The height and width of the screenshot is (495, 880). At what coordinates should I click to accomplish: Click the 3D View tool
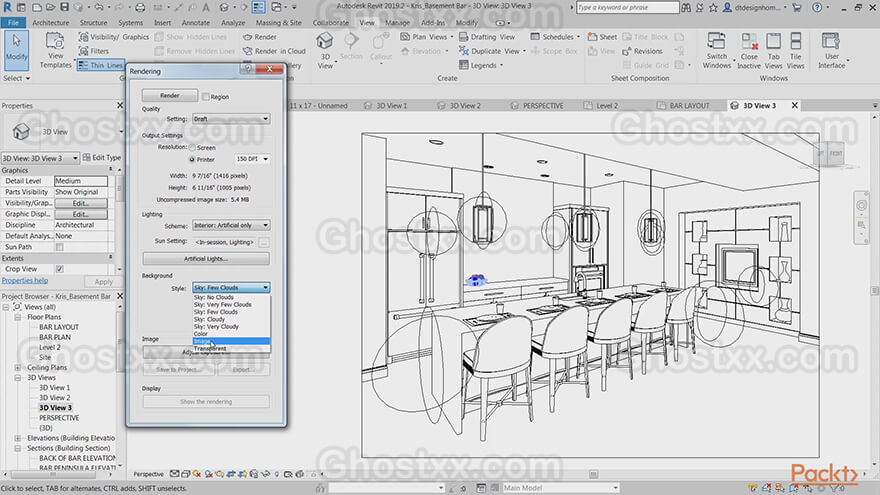click(325, 51)
